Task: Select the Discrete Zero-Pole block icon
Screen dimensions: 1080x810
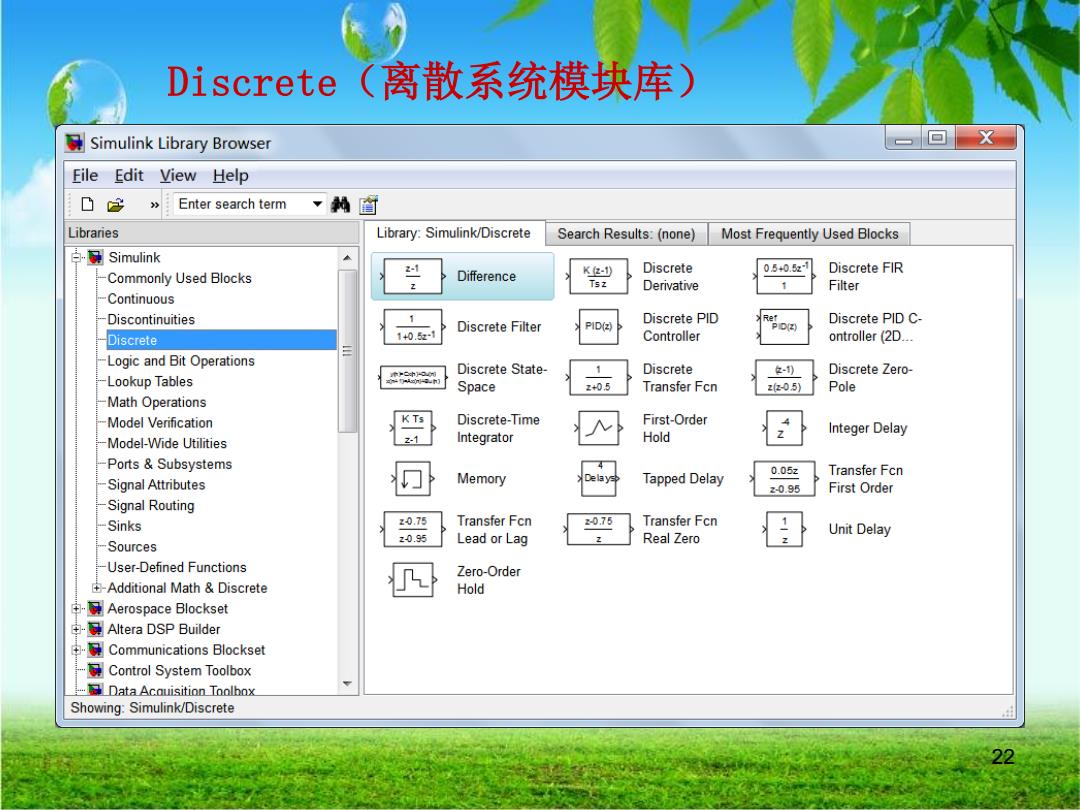Action: click(x=785, y=377)
